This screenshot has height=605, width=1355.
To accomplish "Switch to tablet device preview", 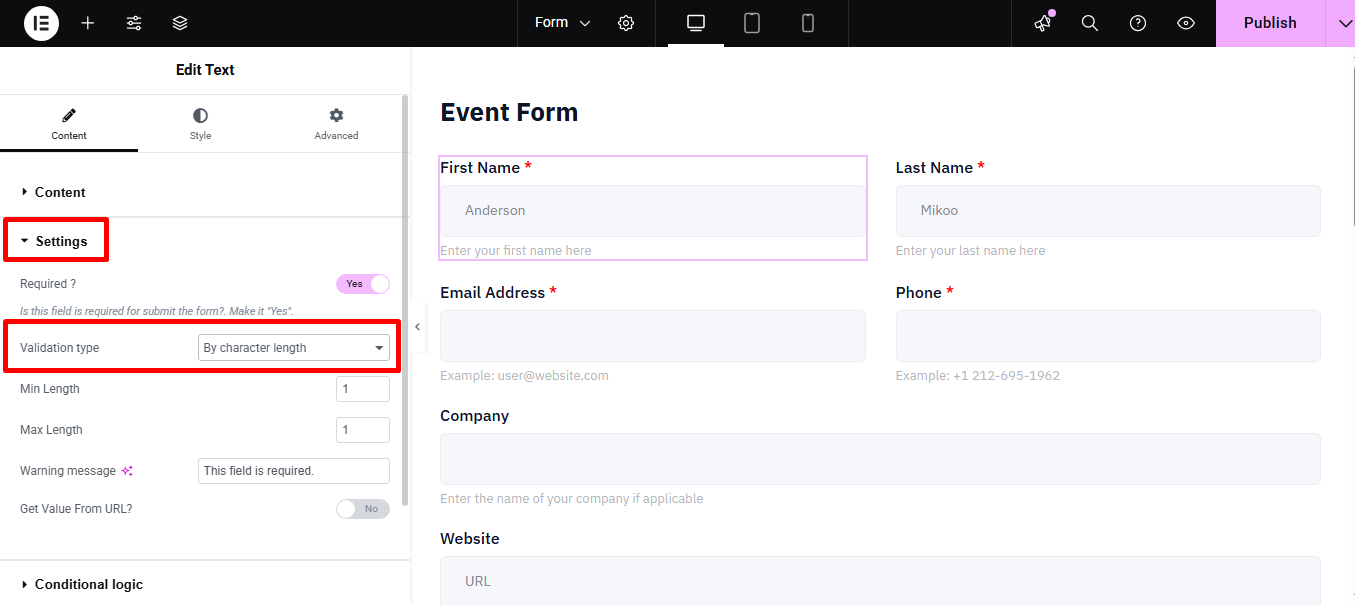I will pos(752,23).
